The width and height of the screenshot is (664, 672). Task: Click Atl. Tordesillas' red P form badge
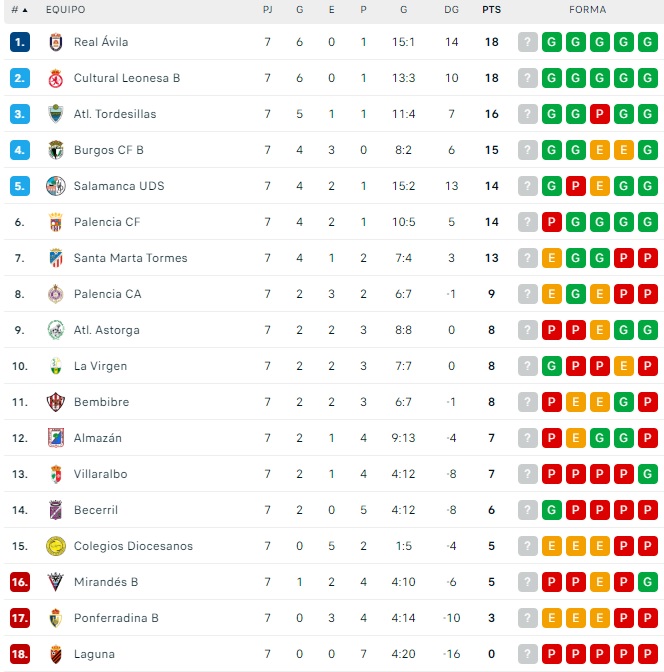pos(600,114)
